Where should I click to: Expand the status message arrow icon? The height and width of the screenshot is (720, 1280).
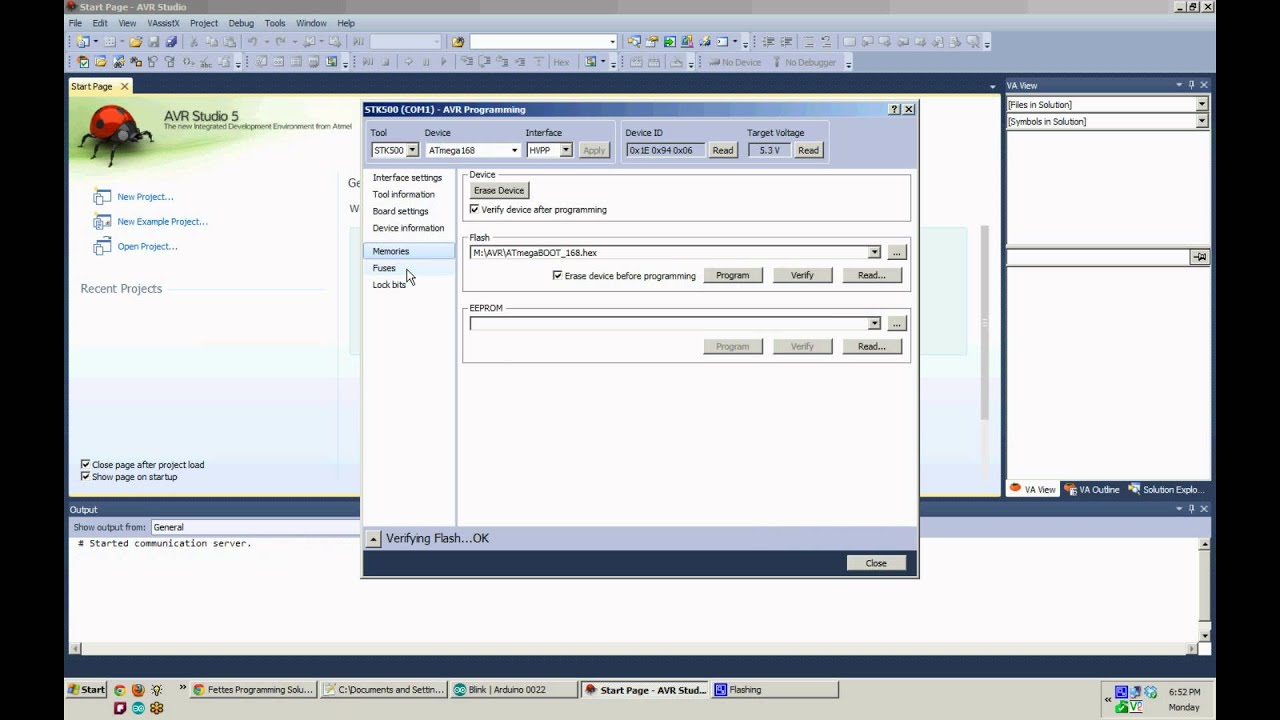(373, 539)
